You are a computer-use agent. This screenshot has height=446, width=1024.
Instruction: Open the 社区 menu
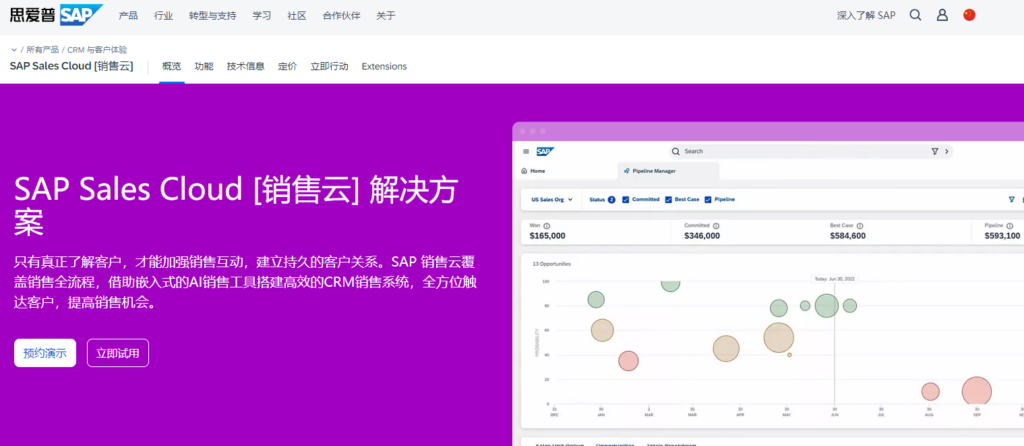[297, 16]
